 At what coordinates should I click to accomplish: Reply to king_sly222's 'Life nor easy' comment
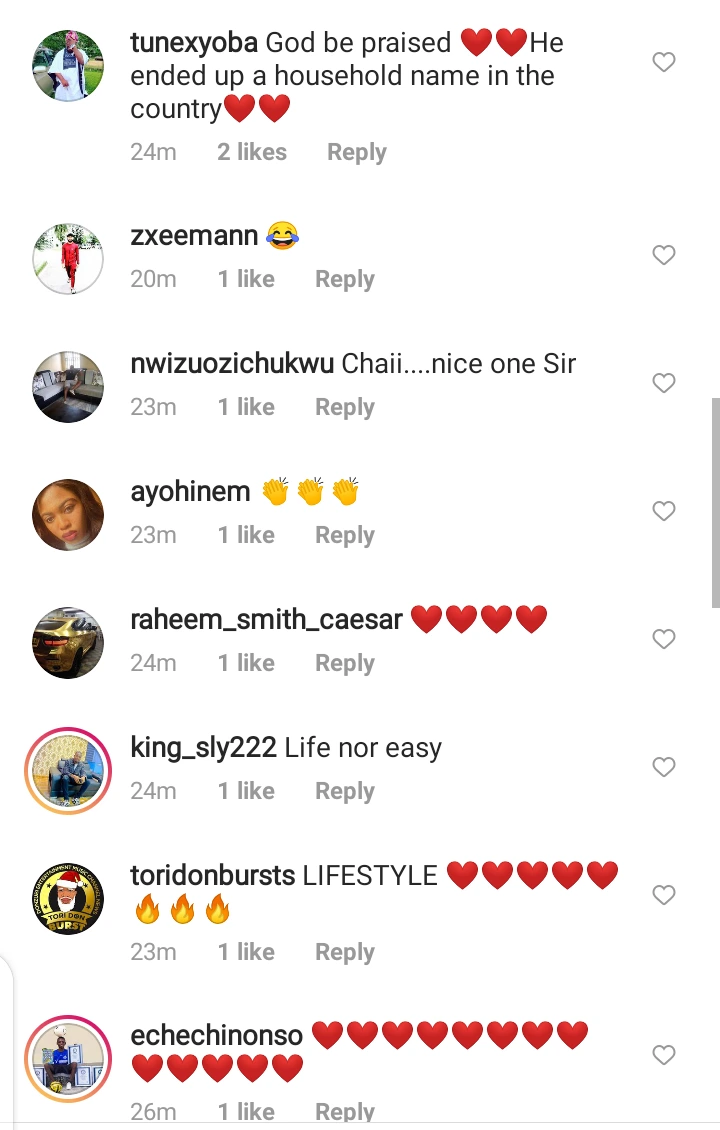tap(345, 791)
